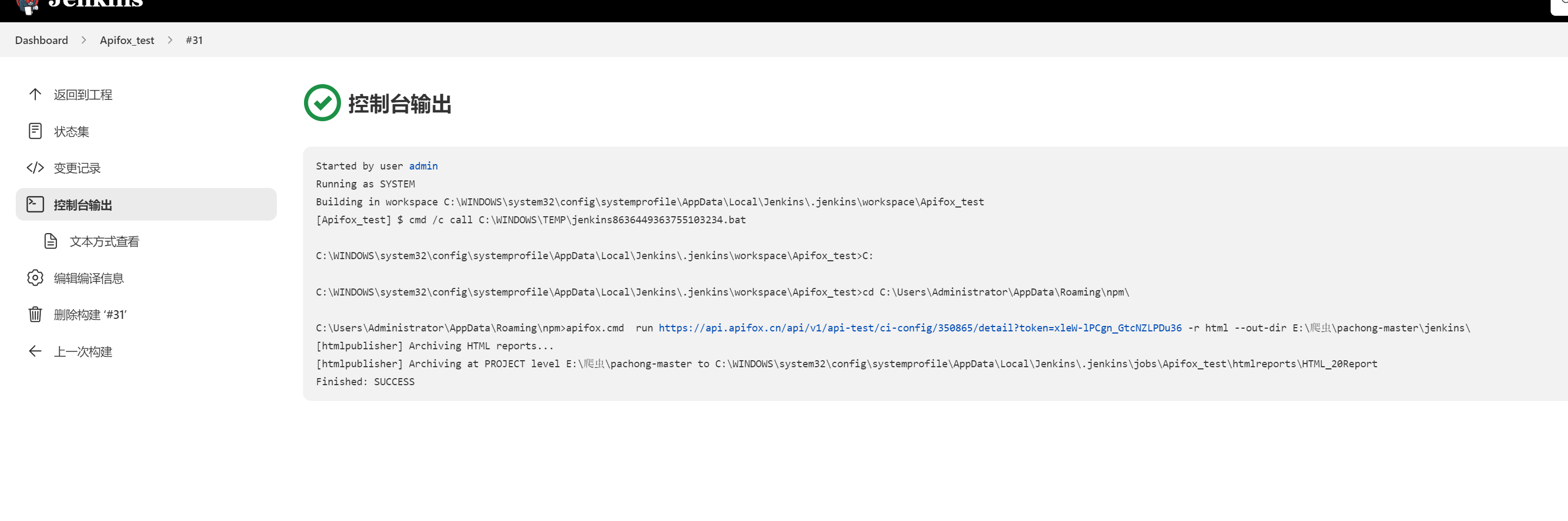Select the 控制台输出 sidebar item
Viewport: 1568px width, 521px height.
click(146, 204)
